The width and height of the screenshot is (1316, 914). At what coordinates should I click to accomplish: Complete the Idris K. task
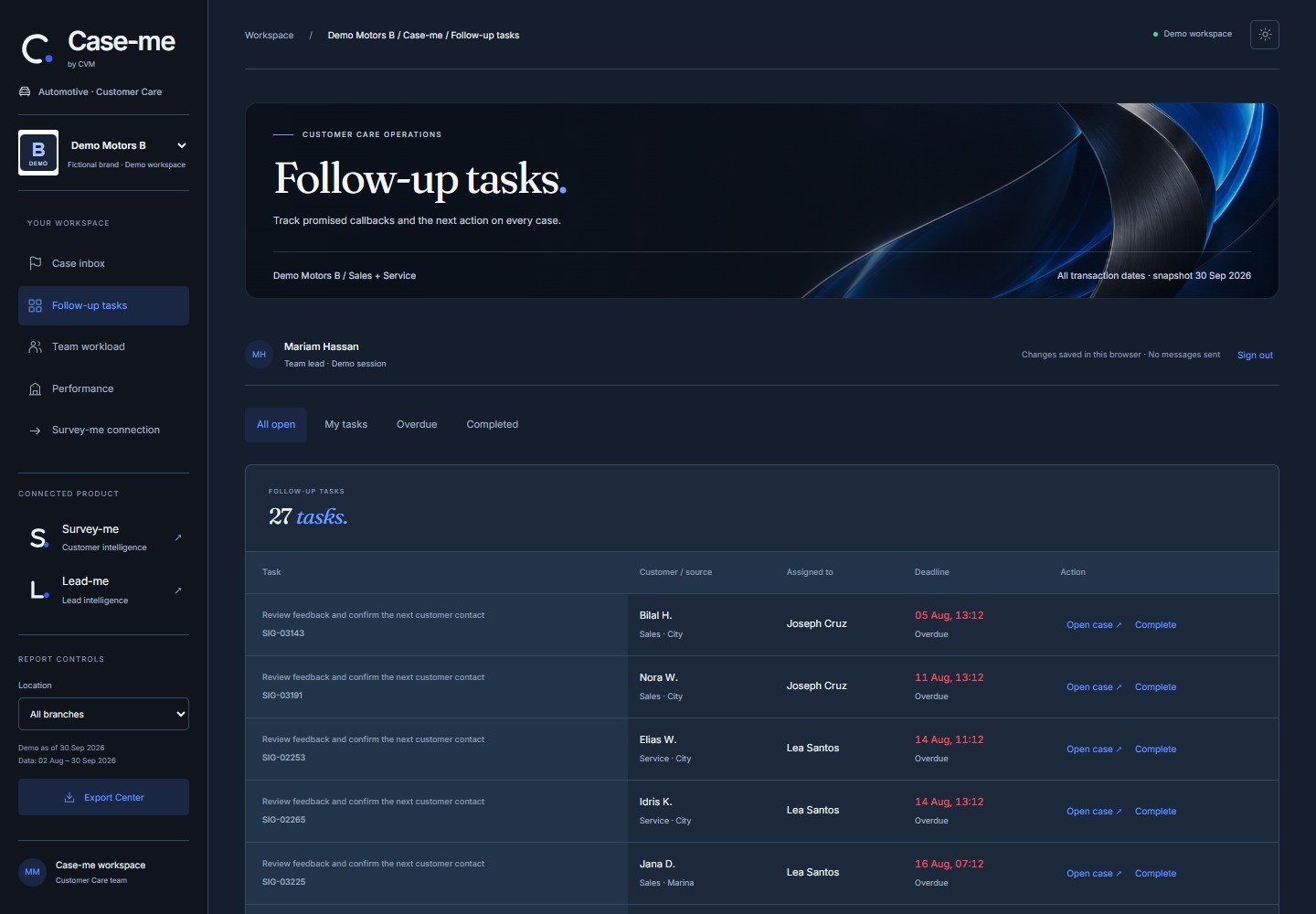coord(1155,812)
